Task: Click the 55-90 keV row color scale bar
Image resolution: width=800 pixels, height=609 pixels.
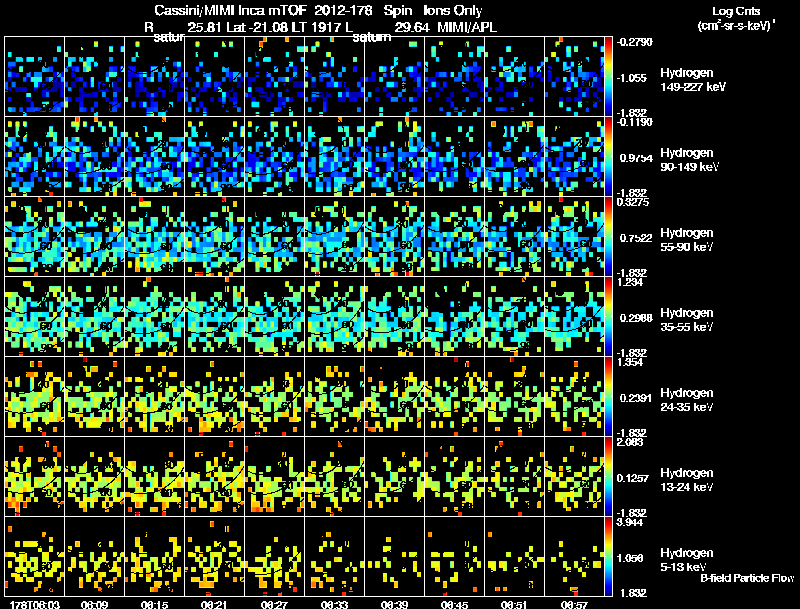Action: click(x=608, y=237)
